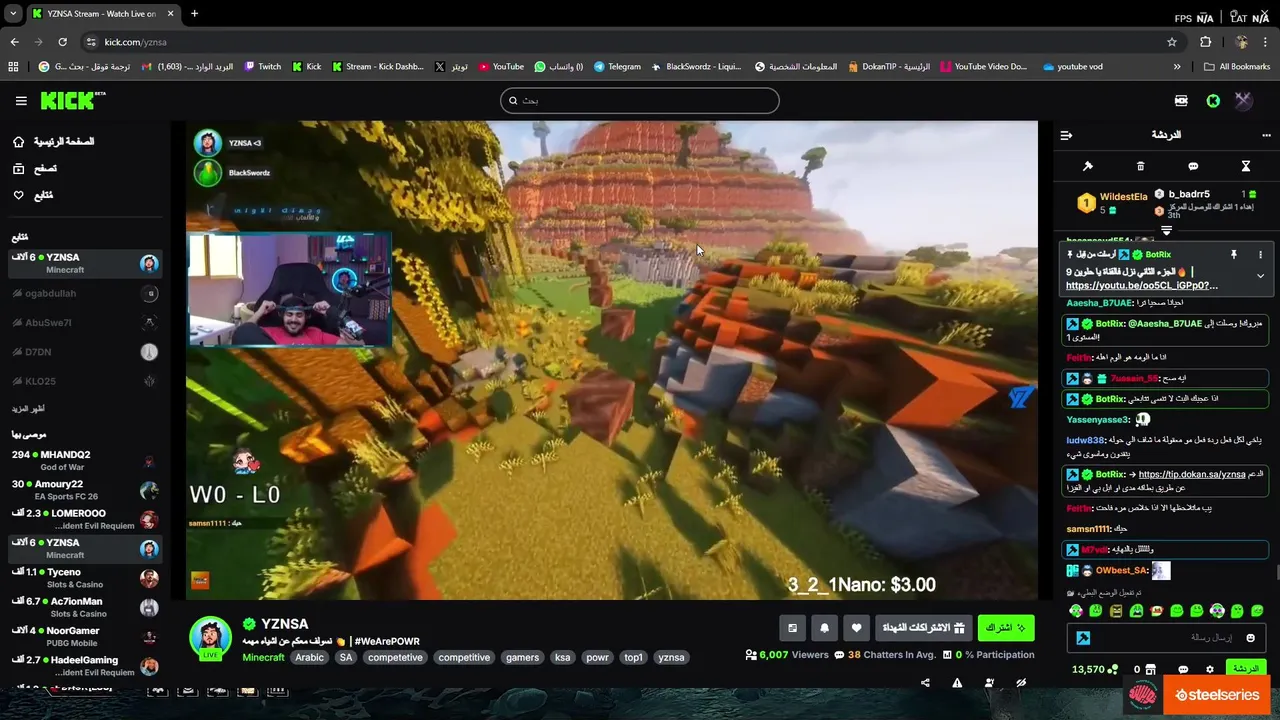Click the Minecraft category link
Screen dimensions: 1280x720
tap(263, 658)
